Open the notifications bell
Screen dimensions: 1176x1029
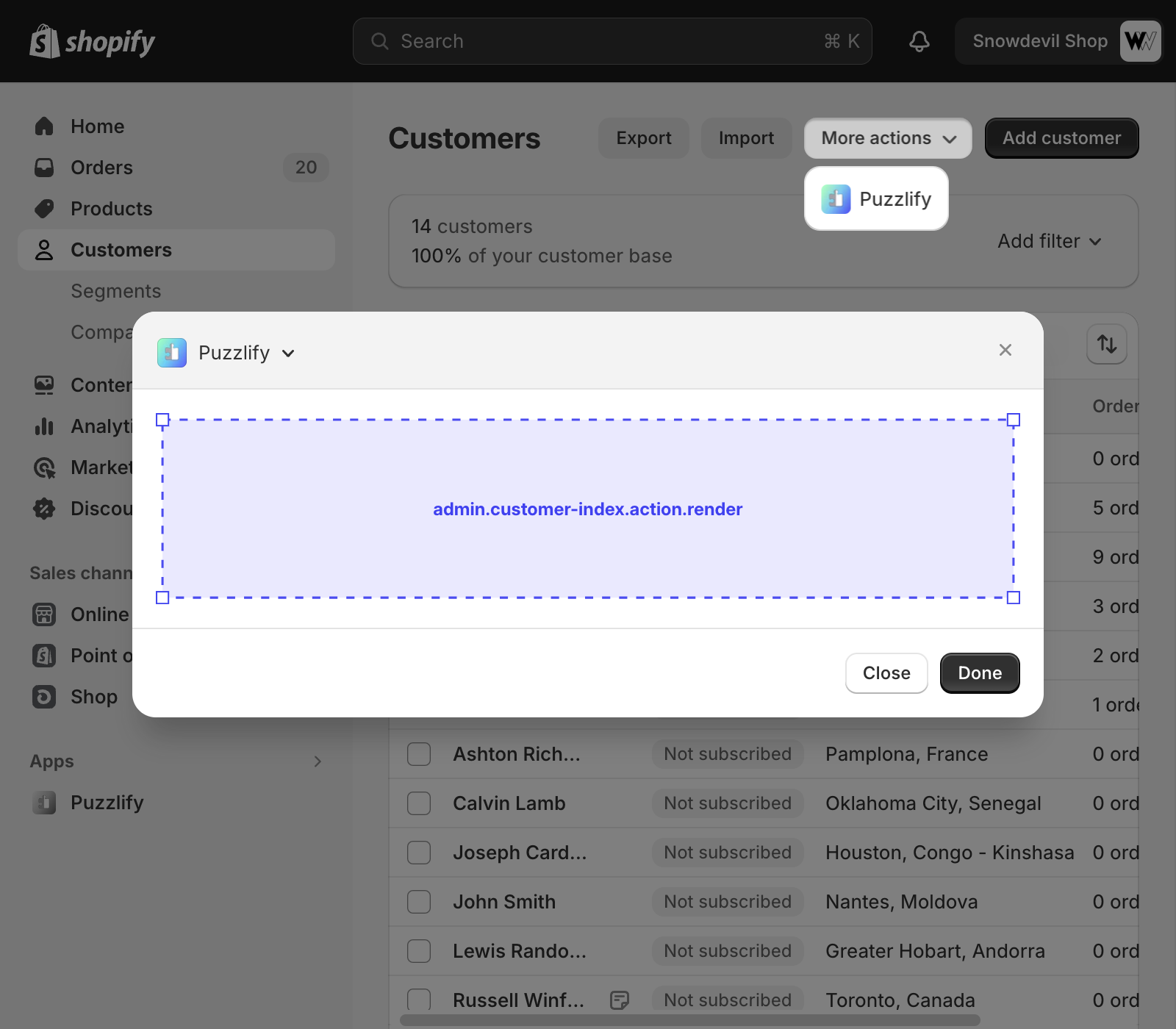pos(919,41)
